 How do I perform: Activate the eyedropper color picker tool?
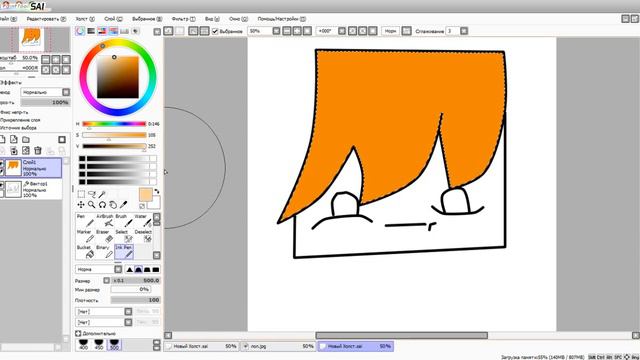coord(123,204)
